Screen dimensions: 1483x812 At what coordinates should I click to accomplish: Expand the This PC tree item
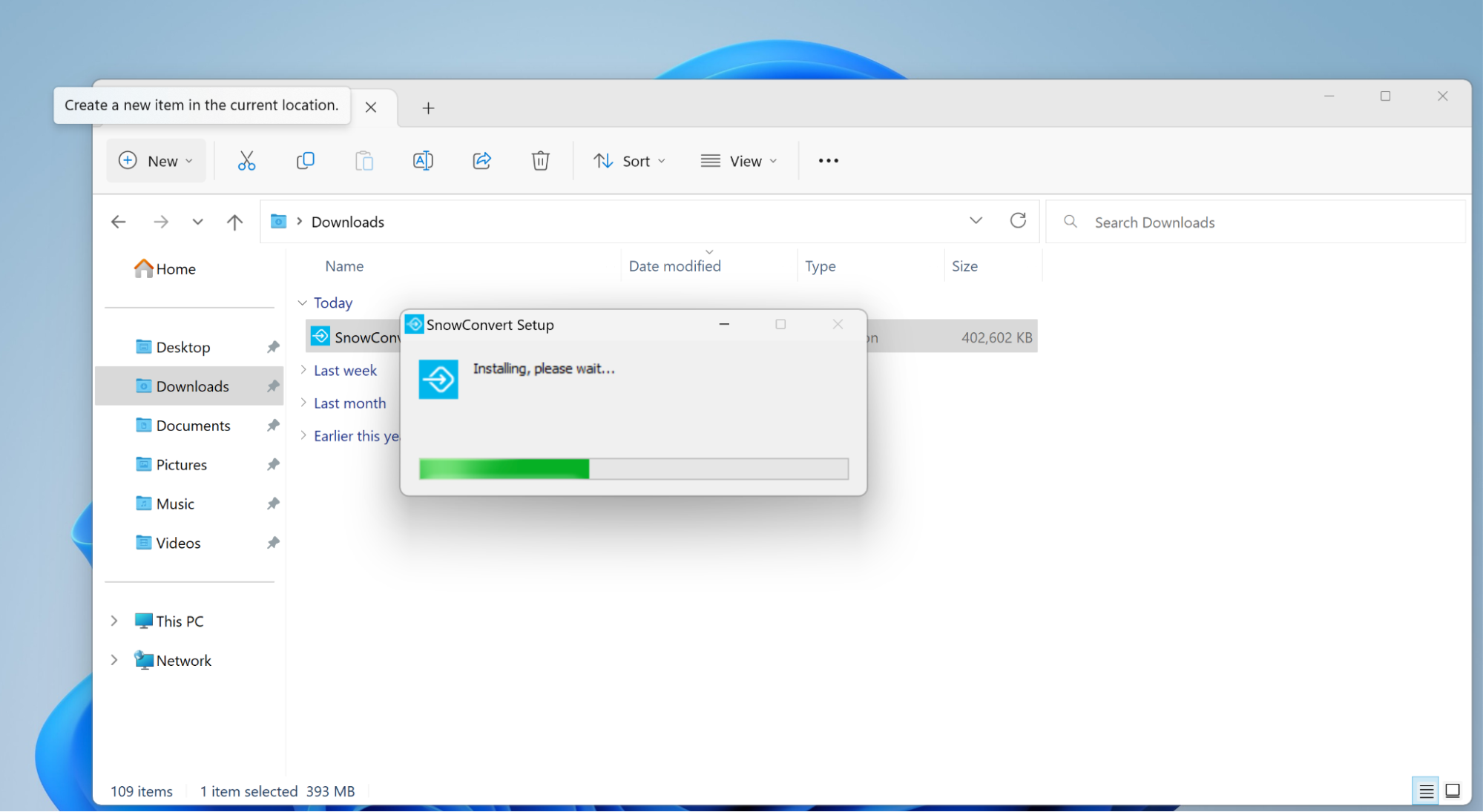click(114, 621)
